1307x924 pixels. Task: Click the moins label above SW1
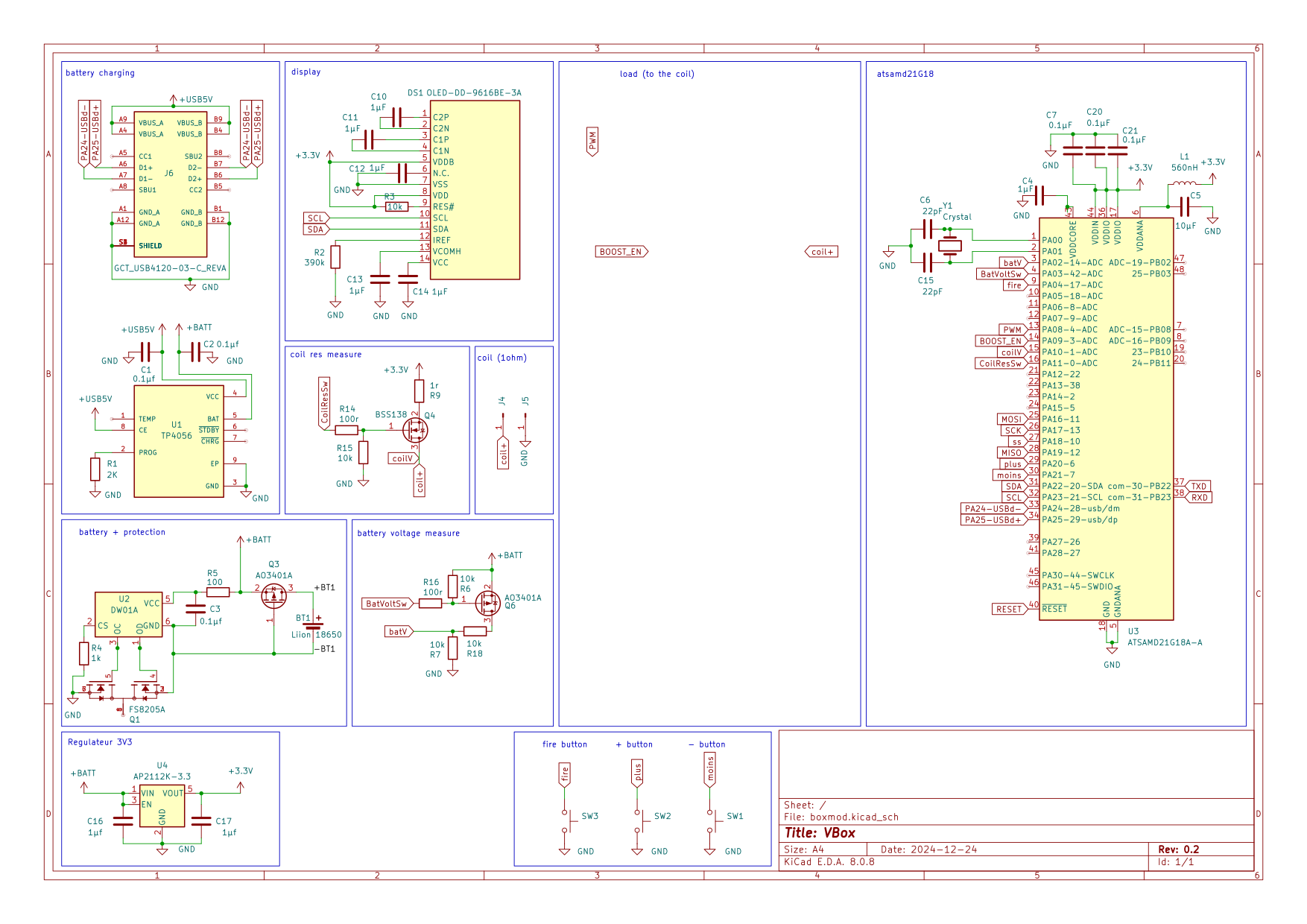point(710,770)
